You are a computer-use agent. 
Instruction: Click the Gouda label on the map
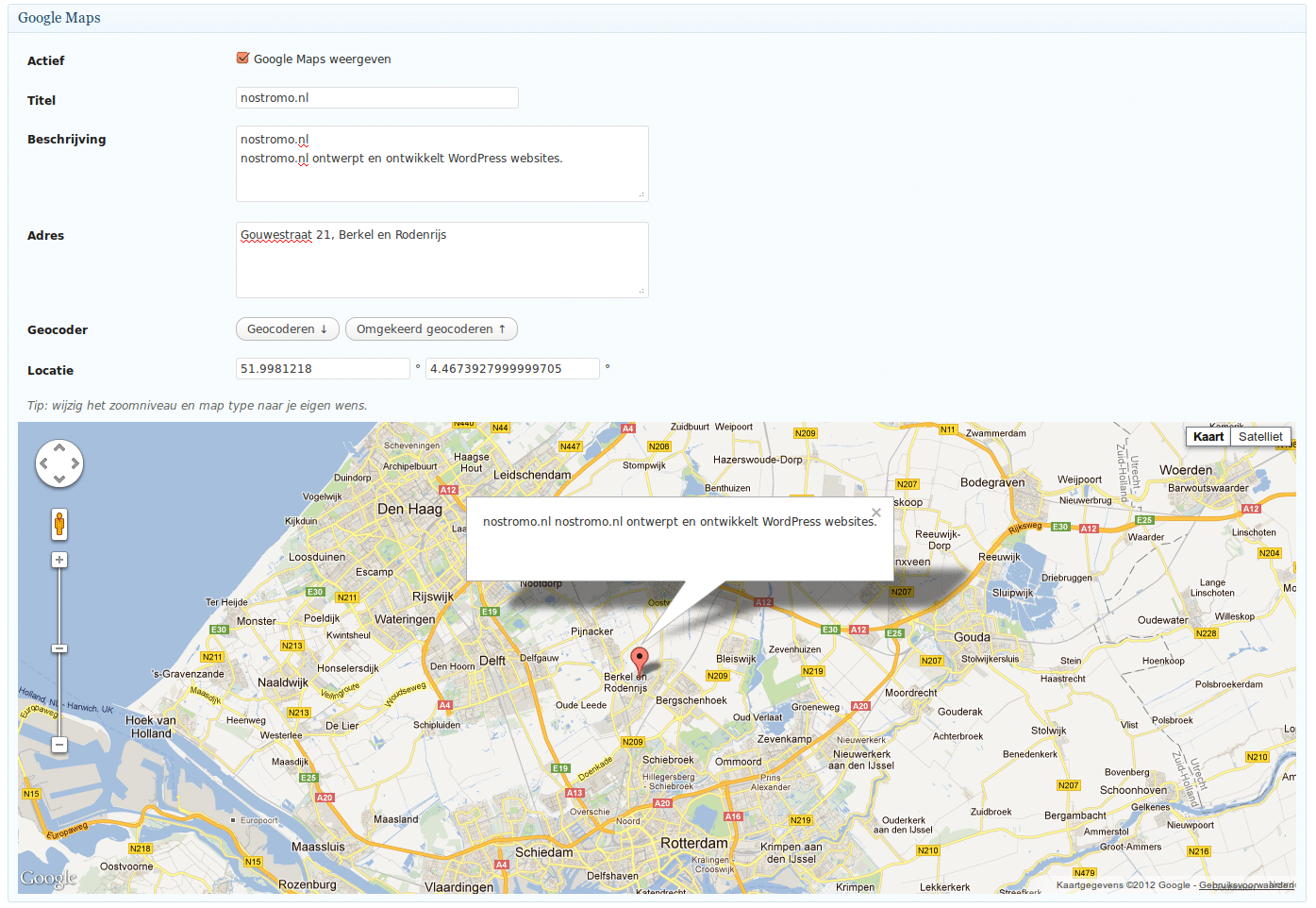pos(972,637)
